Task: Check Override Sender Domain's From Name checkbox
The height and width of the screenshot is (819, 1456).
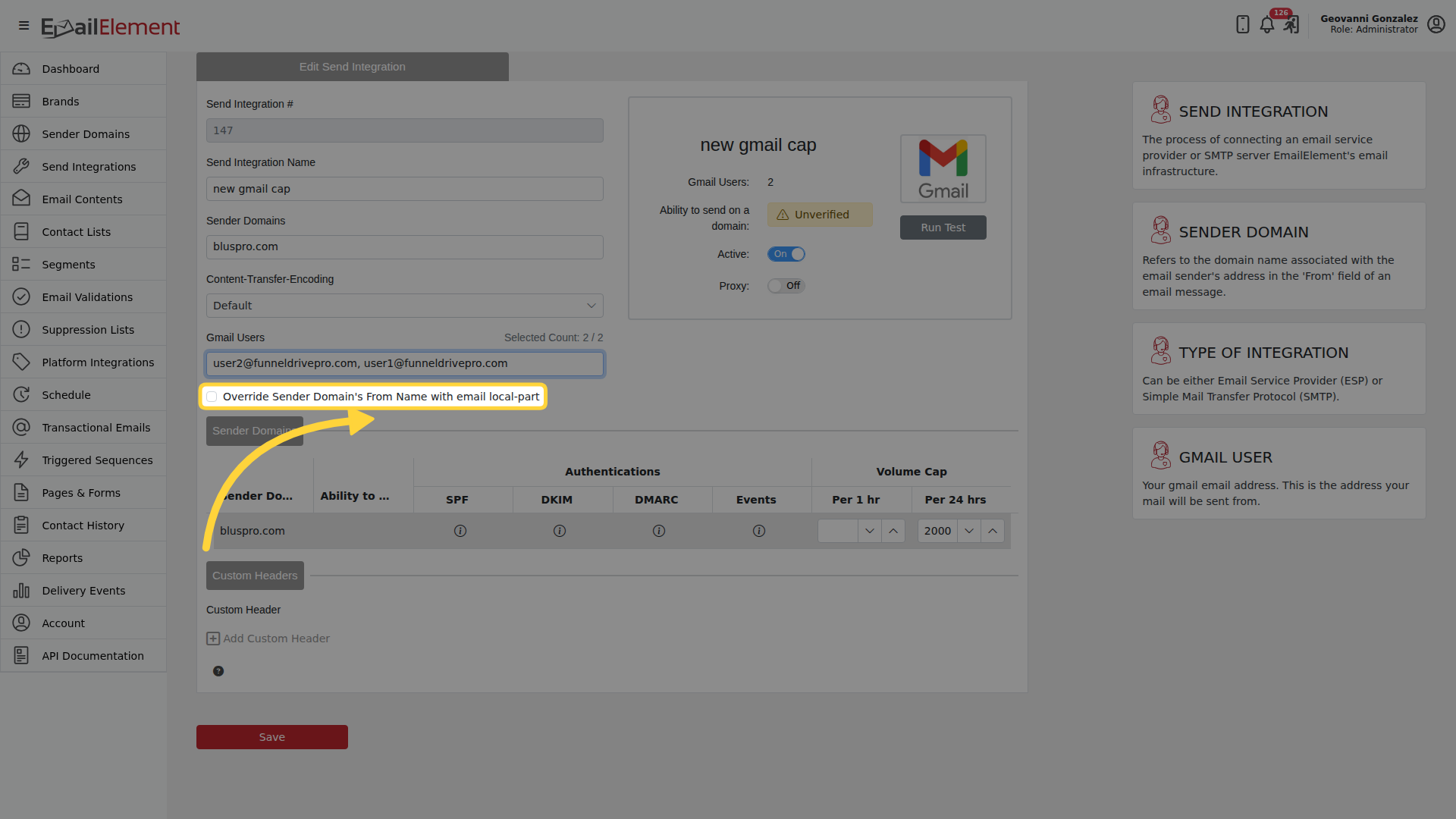Action: 212,397
